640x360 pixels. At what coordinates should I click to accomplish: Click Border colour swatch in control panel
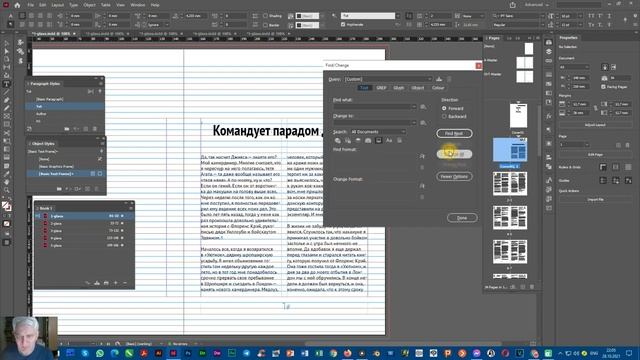tap(307, 25)
